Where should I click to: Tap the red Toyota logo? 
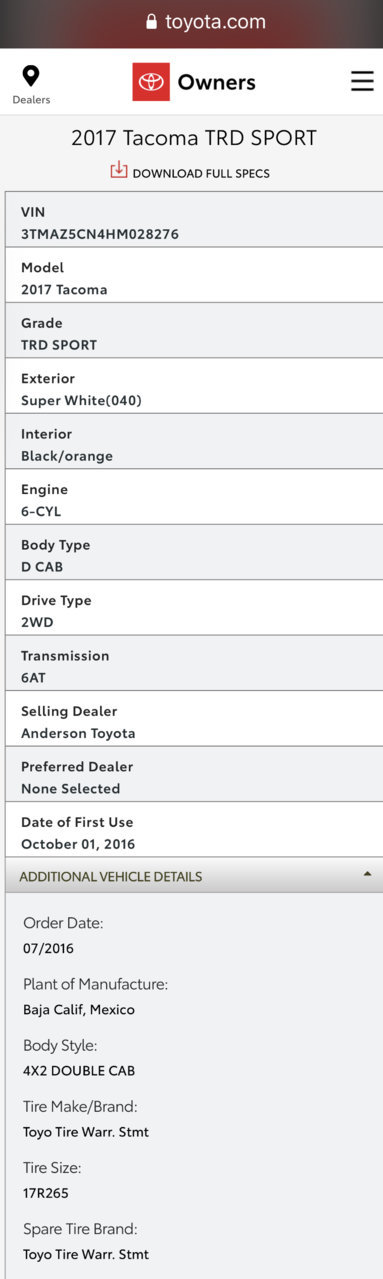click(151, 82)
